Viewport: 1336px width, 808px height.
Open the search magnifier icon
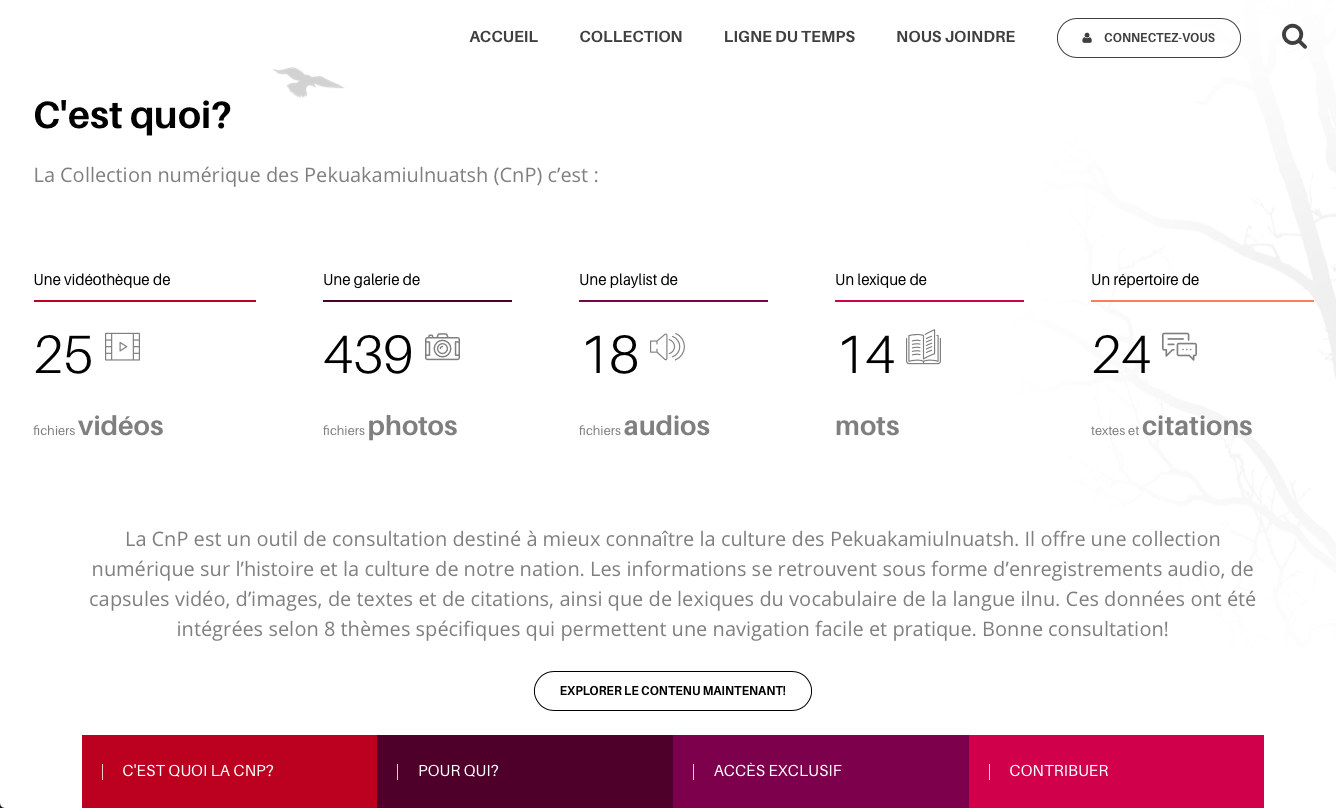tap(1294, 36)
